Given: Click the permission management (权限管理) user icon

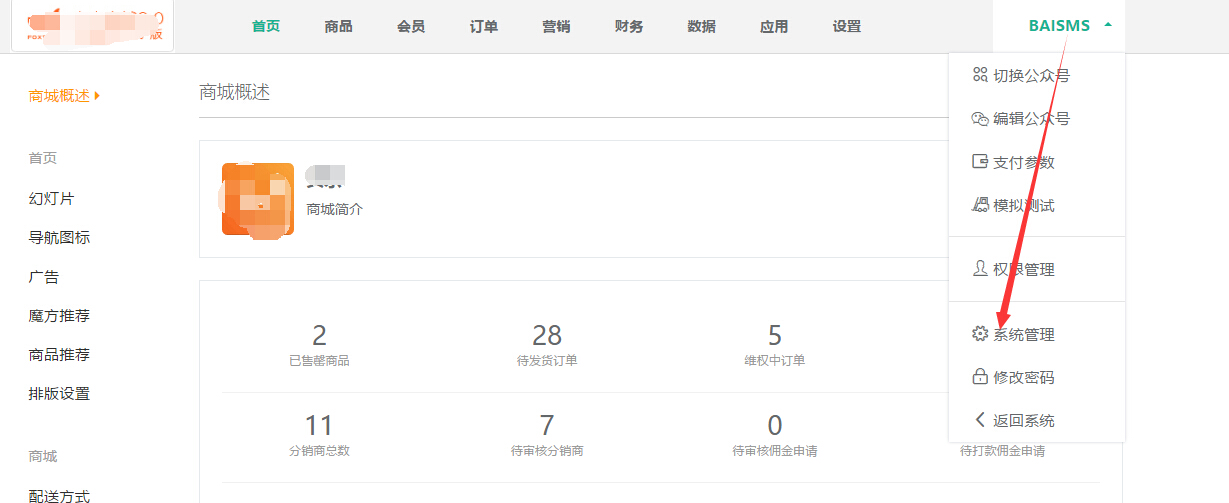Looking at the screenshot, I should (980, 269).
